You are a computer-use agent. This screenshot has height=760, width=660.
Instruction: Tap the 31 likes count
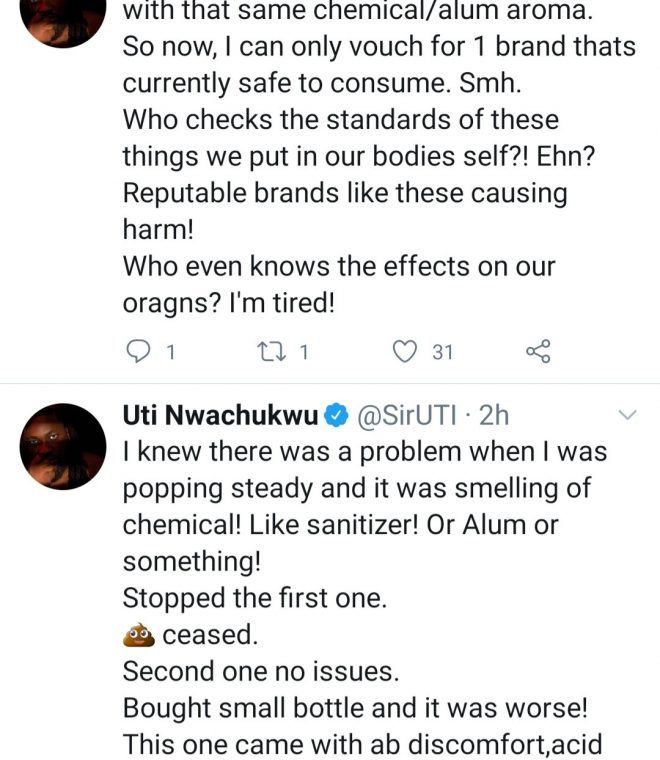click(442, 352)
